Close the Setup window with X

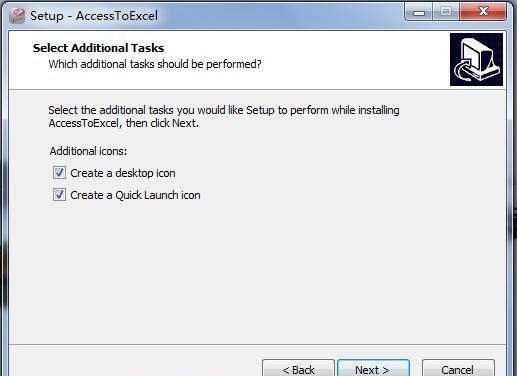483,12
